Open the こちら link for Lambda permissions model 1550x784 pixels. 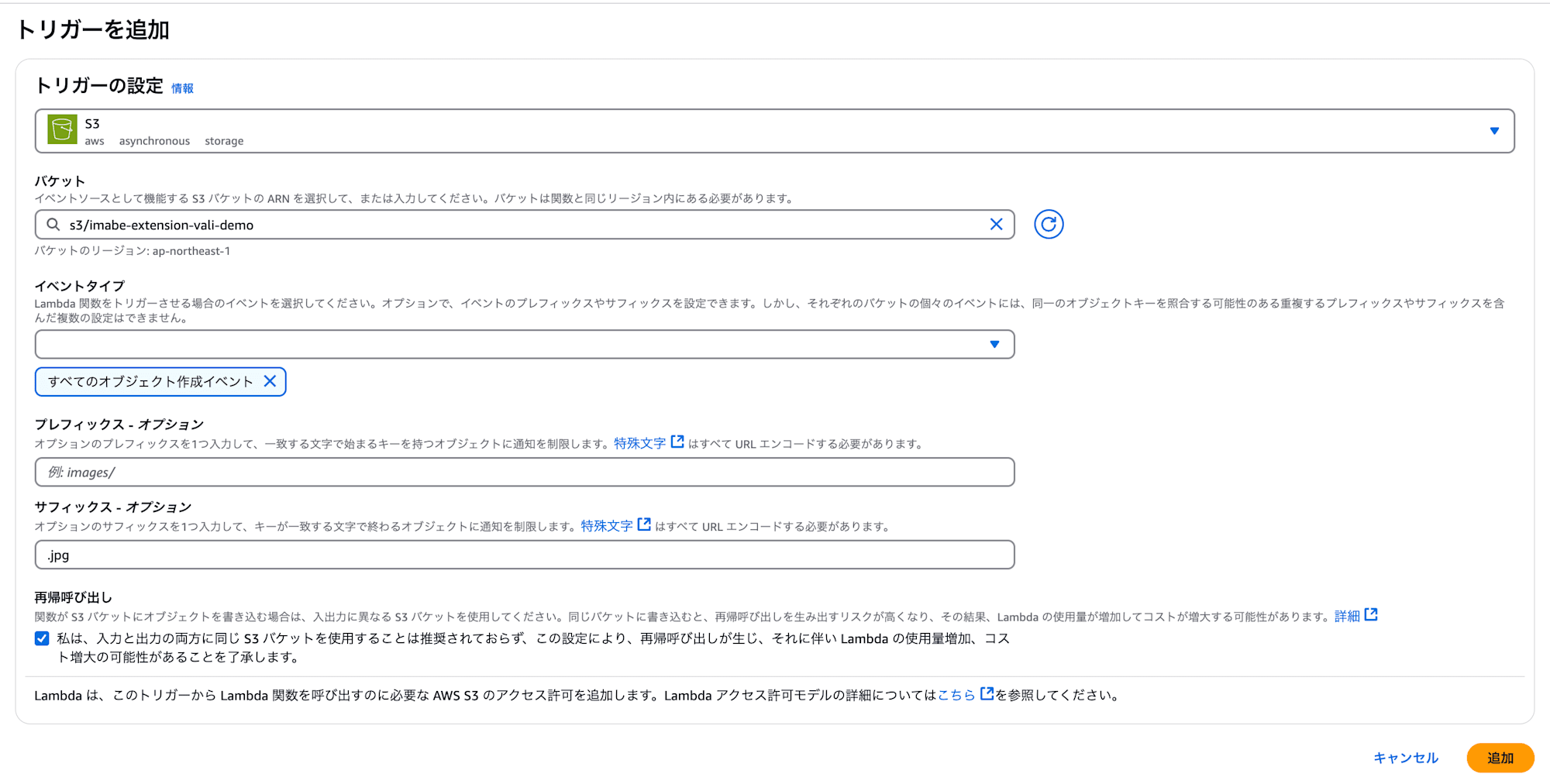coord(956,695)
